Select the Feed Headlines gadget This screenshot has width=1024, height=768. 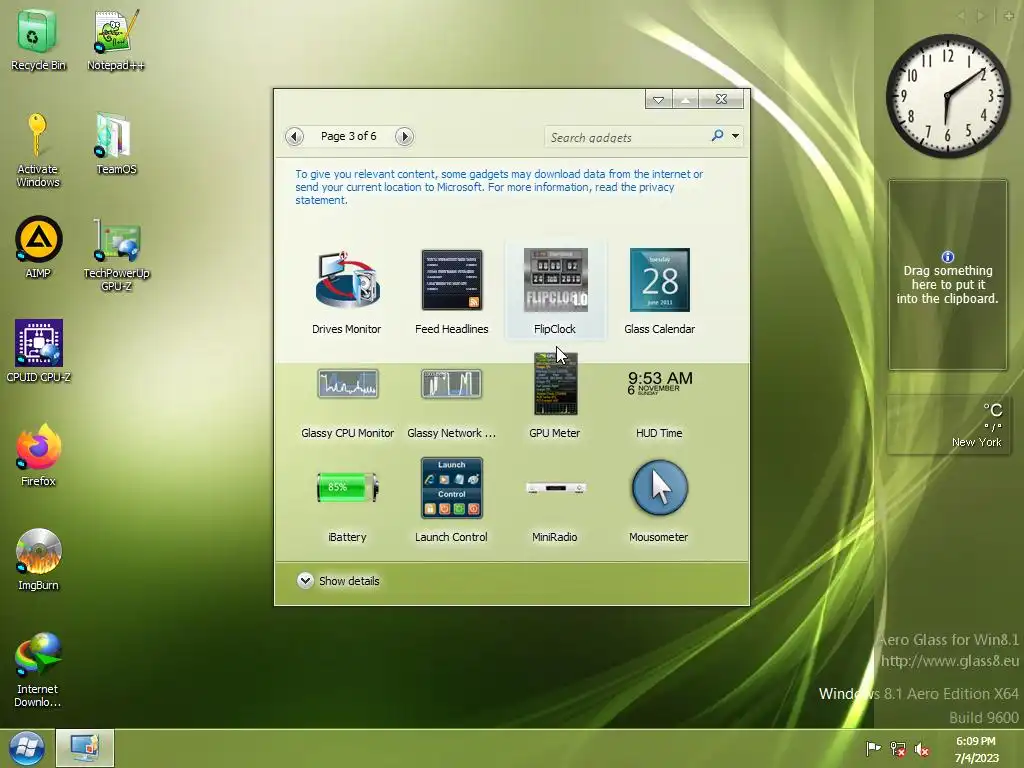click(x=451, y=292)
